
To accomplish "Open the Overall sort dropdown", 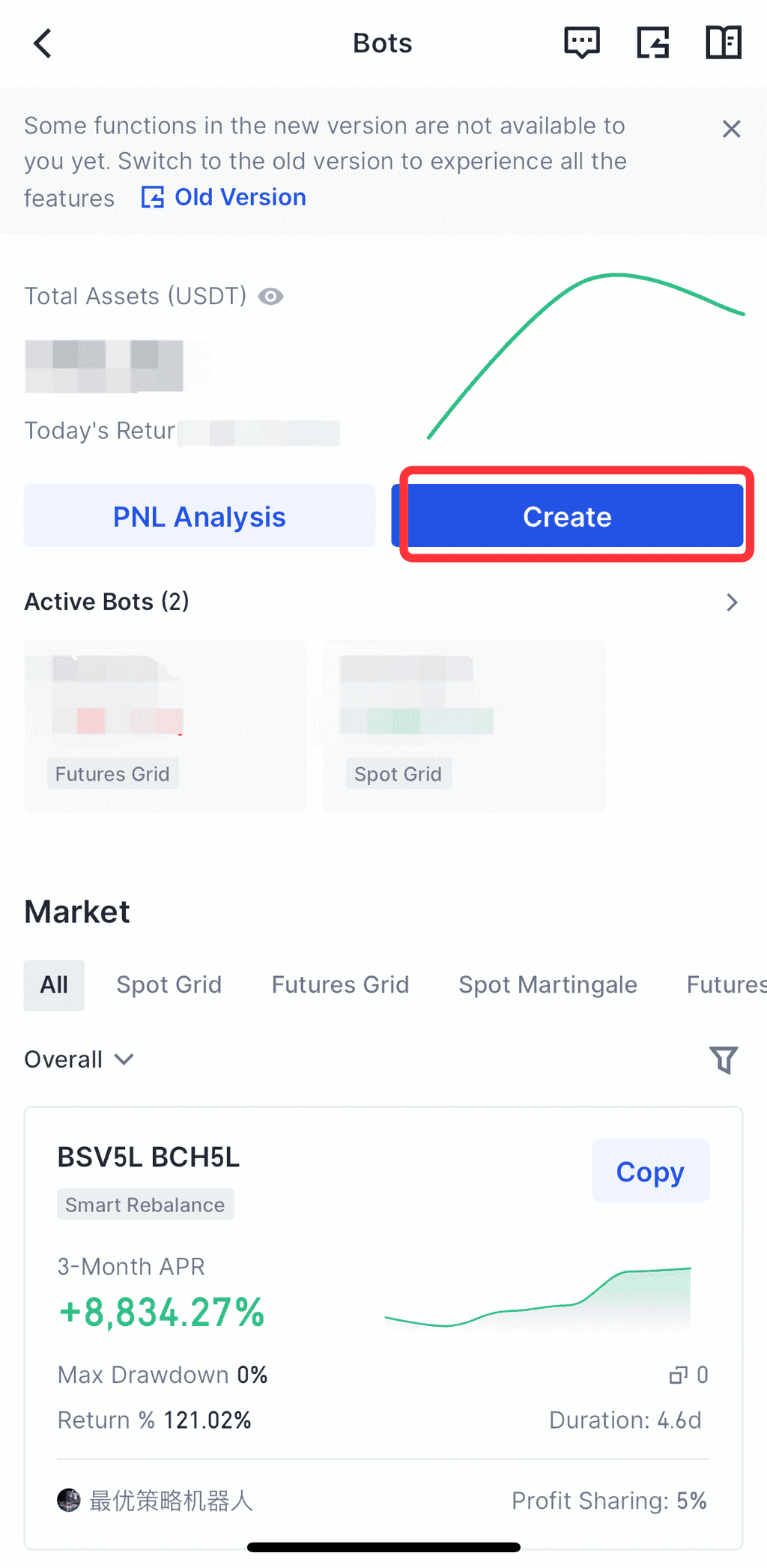I will [x=79, y=1059].
